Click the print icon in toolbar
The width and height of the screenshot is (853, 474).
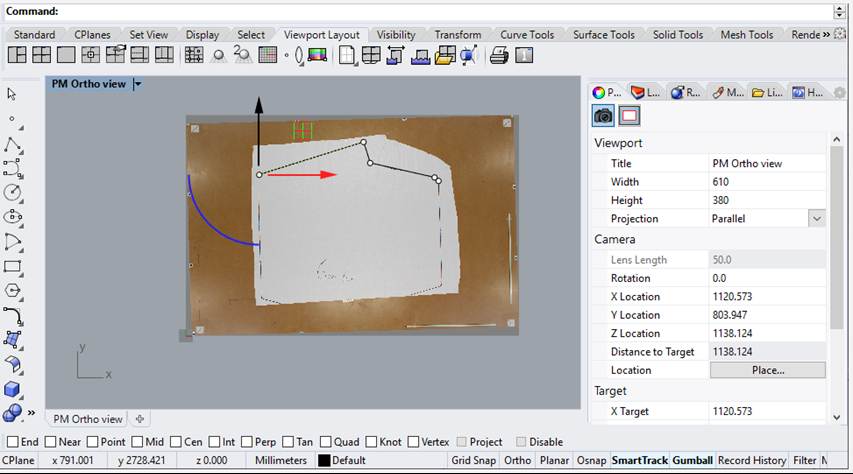tap(498, 55)
